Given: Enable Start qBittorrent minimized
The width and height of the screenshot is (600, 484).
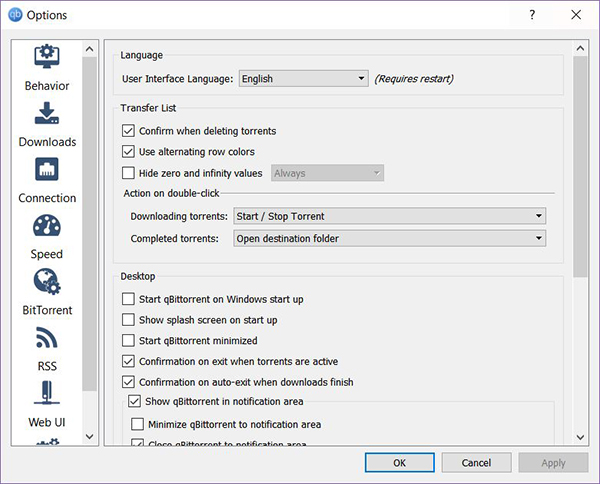Looking at the screenshot, I should (128, 340).
